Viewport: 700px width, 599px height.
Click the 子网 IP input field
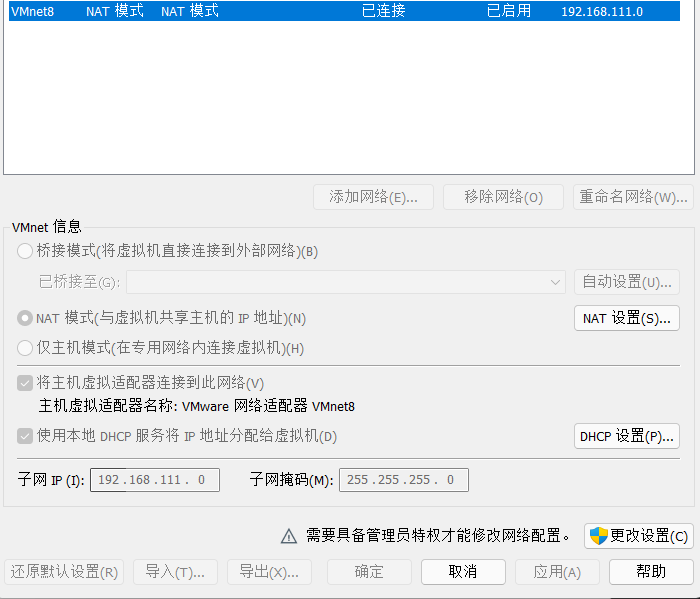pos(155,480)
